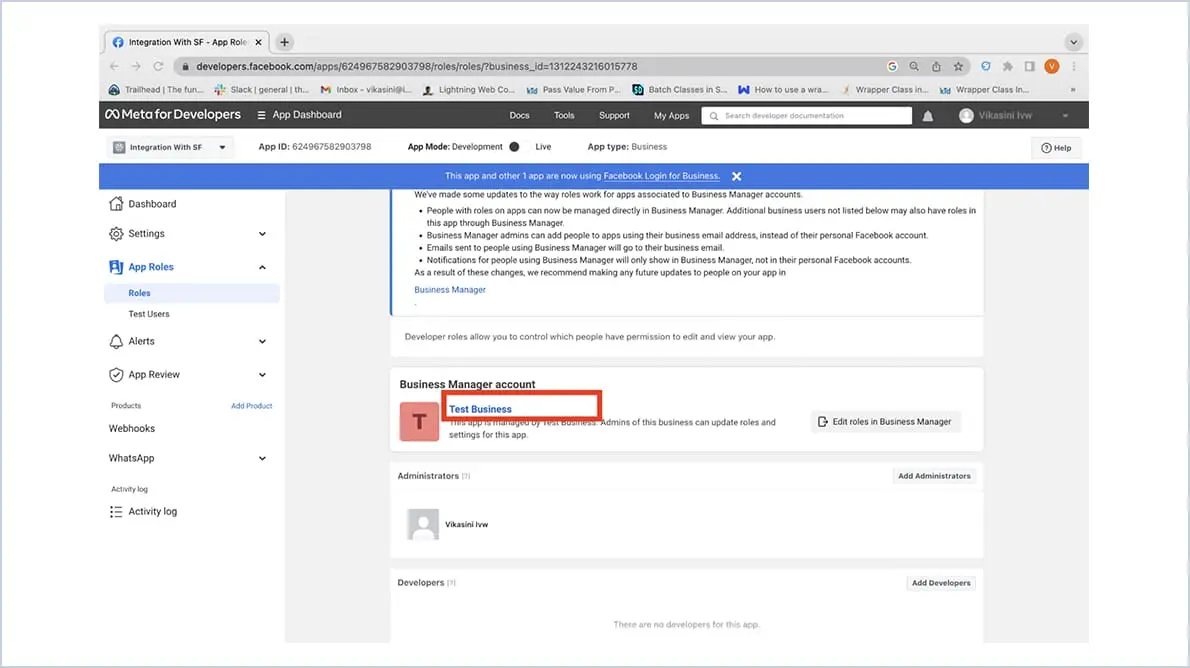Click the Settings gear icon in sidebar

pyautogui.click(x=116, y=234)
